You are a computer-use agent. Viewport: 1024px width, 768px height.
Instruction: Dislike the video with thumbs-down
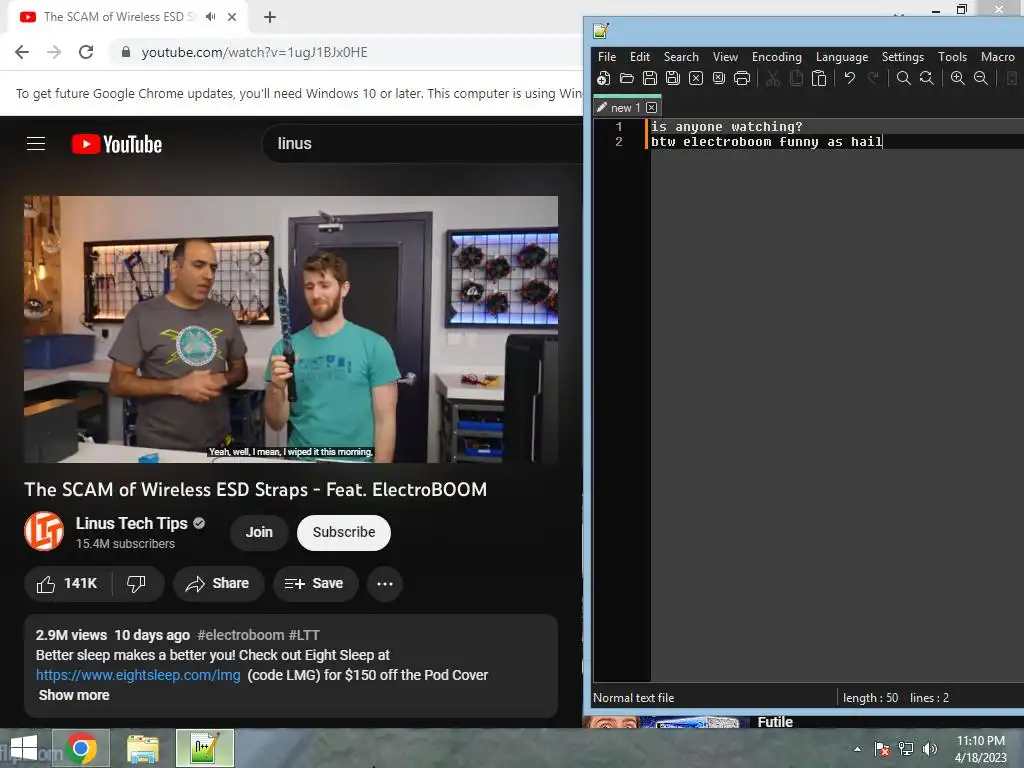point(136,584)
